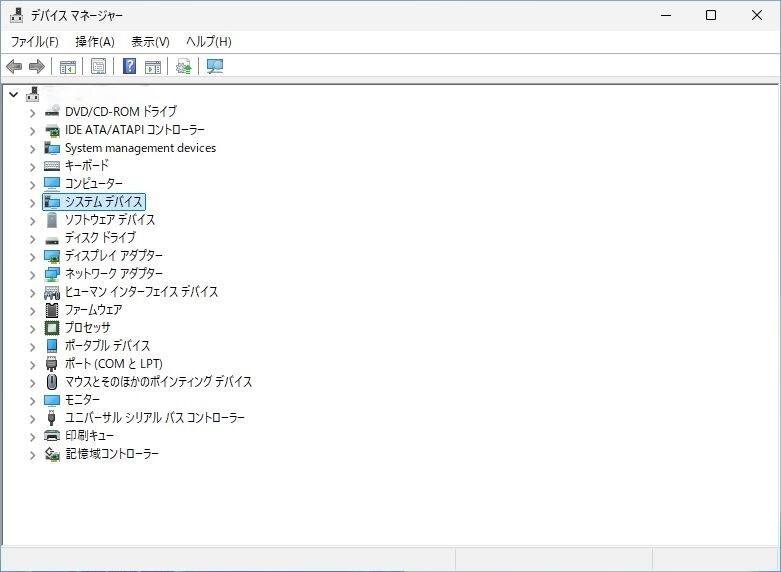The width and height of the screenshot is (781, 572).
Task: Click the ディスプレイ アダプター icon
Action: tap(52, 256)
